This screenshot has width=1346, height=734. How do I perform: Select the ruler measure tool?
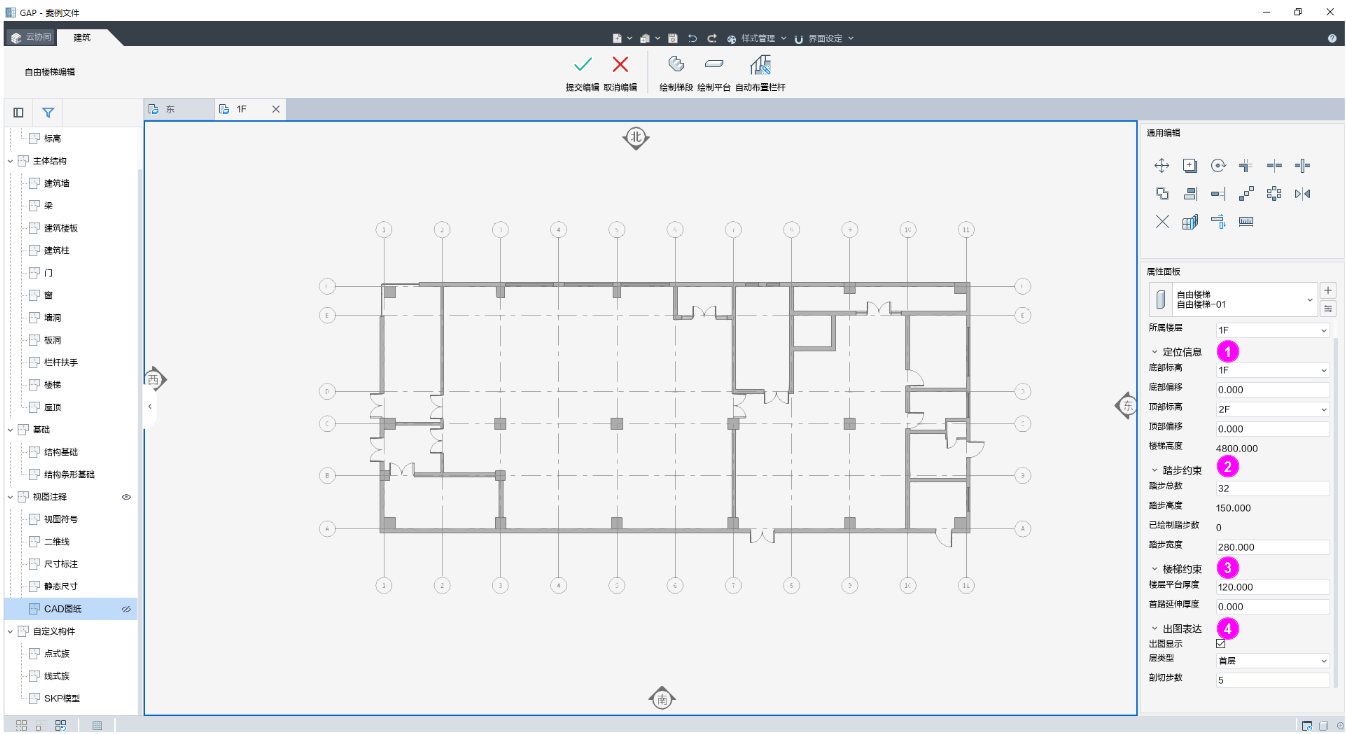point(1246,222)
